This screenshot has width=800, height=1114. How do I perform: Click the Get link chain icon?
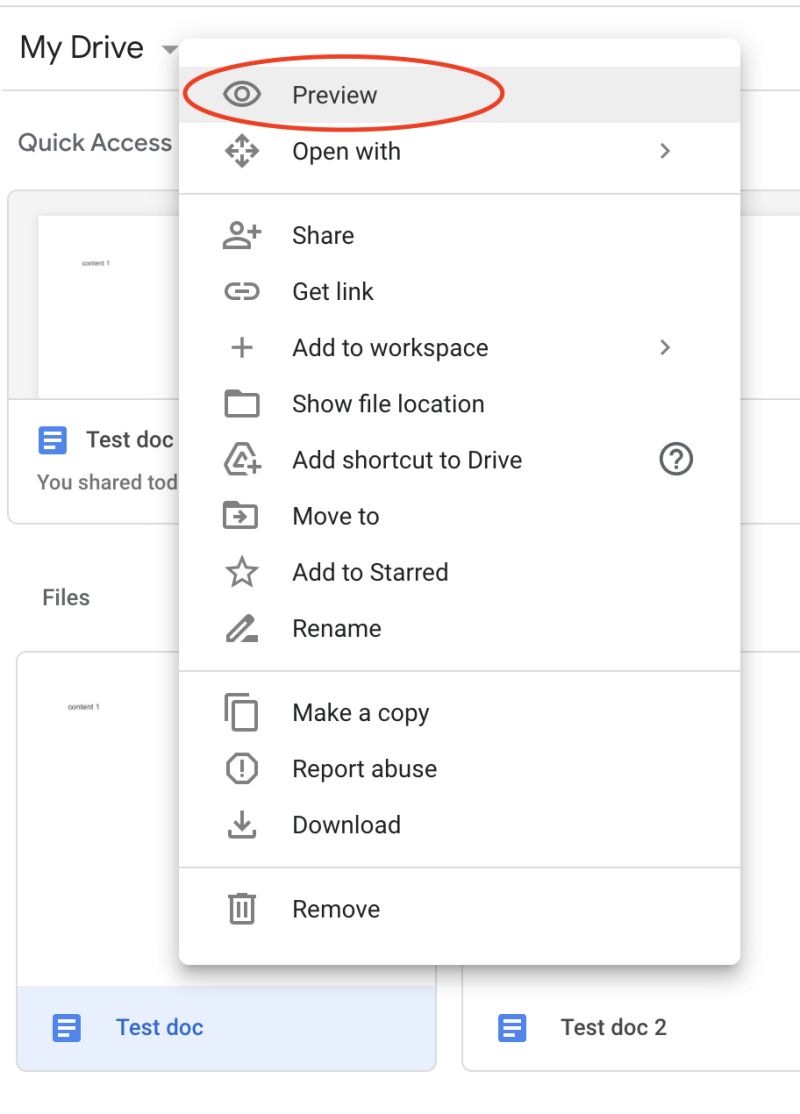[240, 291]
